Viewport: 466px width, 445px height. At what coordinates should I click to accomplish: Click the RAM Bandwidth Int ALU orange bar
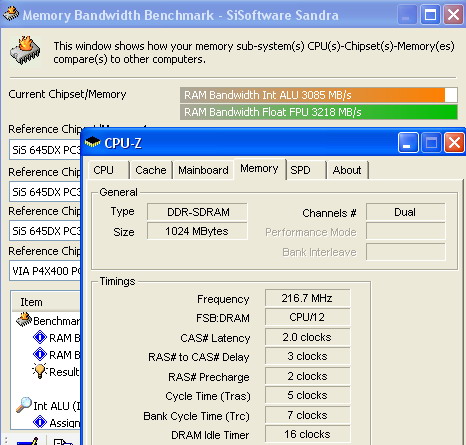pos(318,95)
